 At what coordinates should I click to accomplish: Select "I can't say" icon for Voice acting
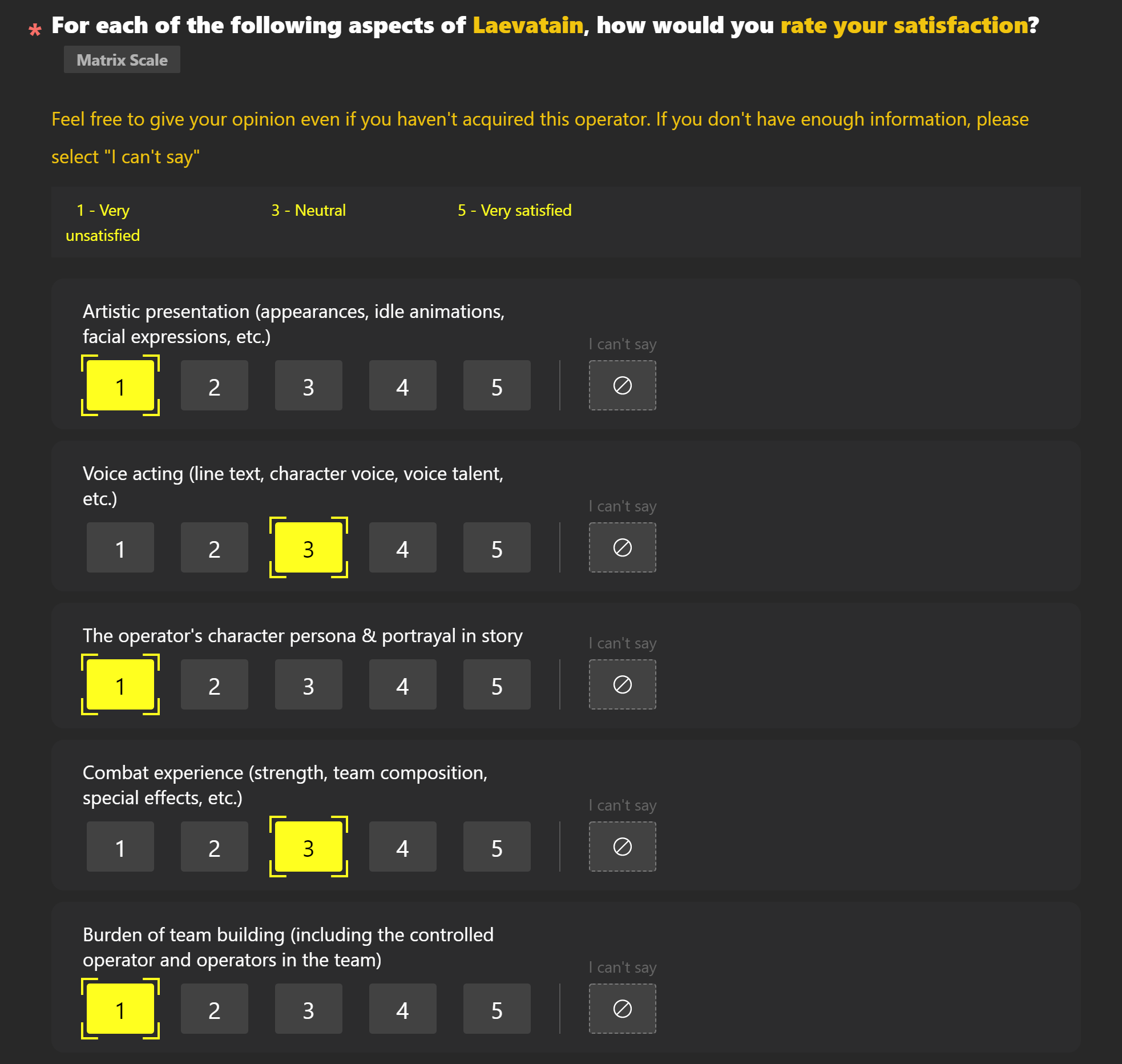click(622, 547)
